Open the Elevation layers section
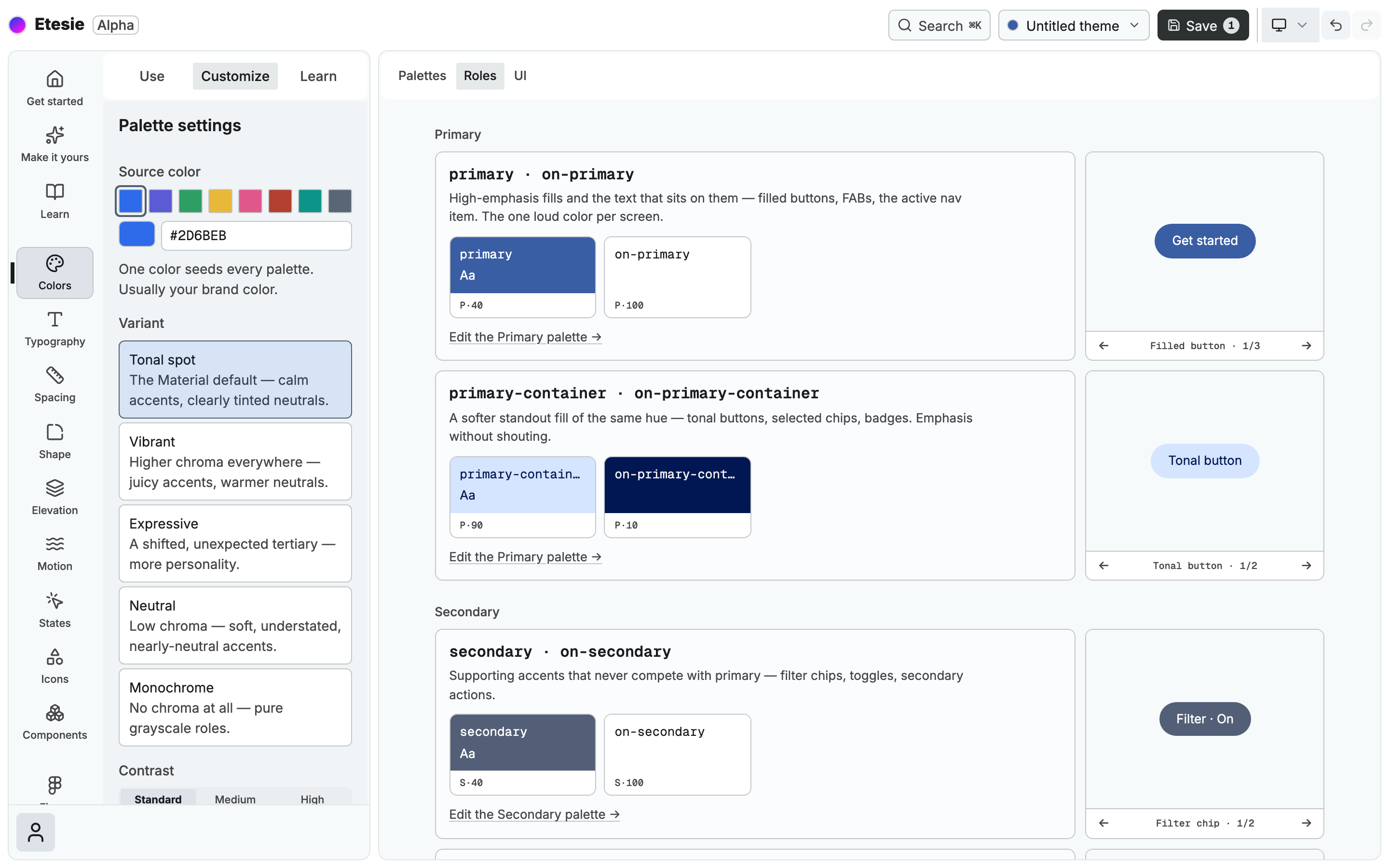 pos(54,498)
